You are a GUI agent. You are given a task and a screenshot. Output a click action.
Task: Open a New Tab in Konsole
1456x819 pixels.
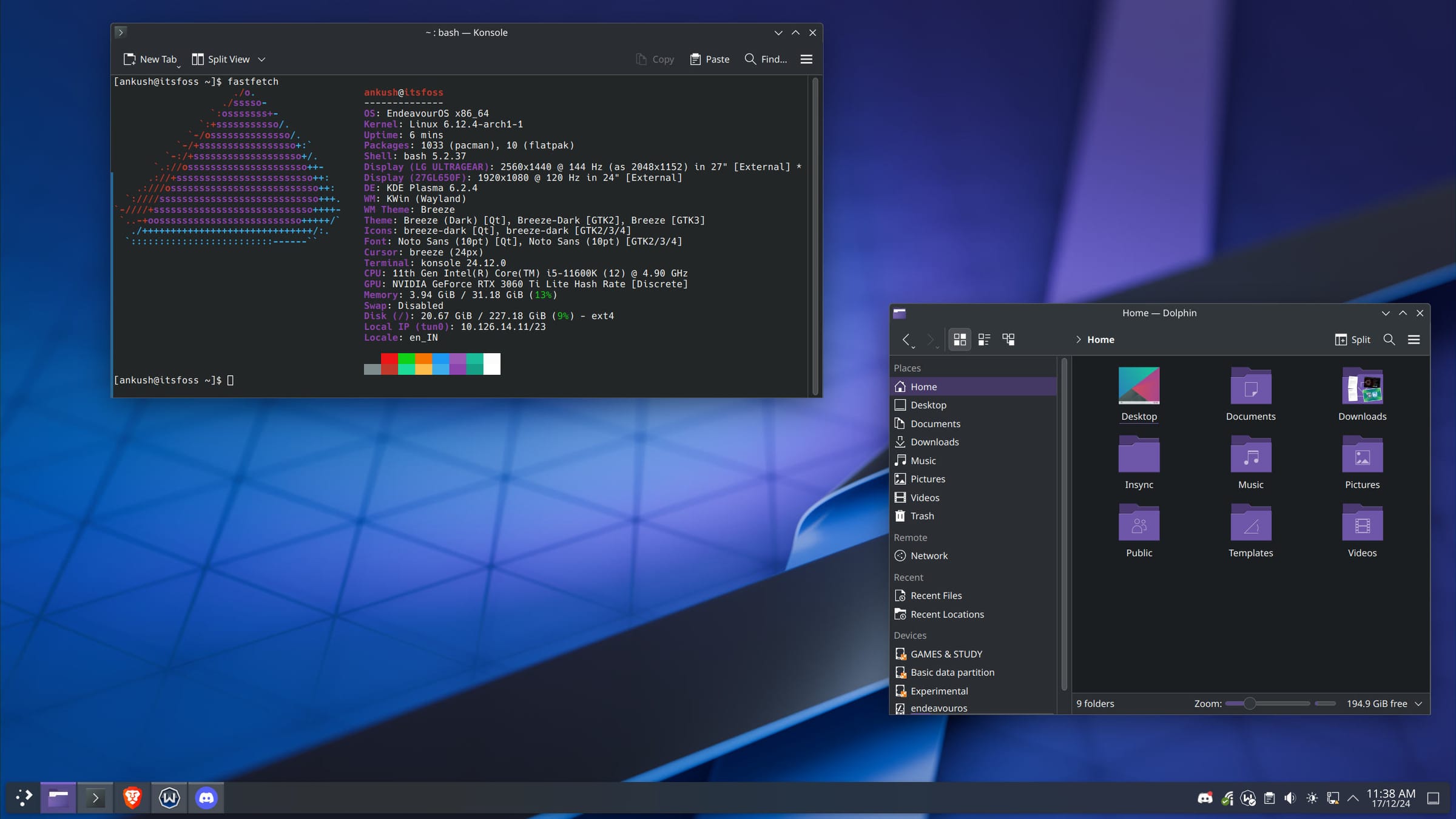[x=150, y=59]
